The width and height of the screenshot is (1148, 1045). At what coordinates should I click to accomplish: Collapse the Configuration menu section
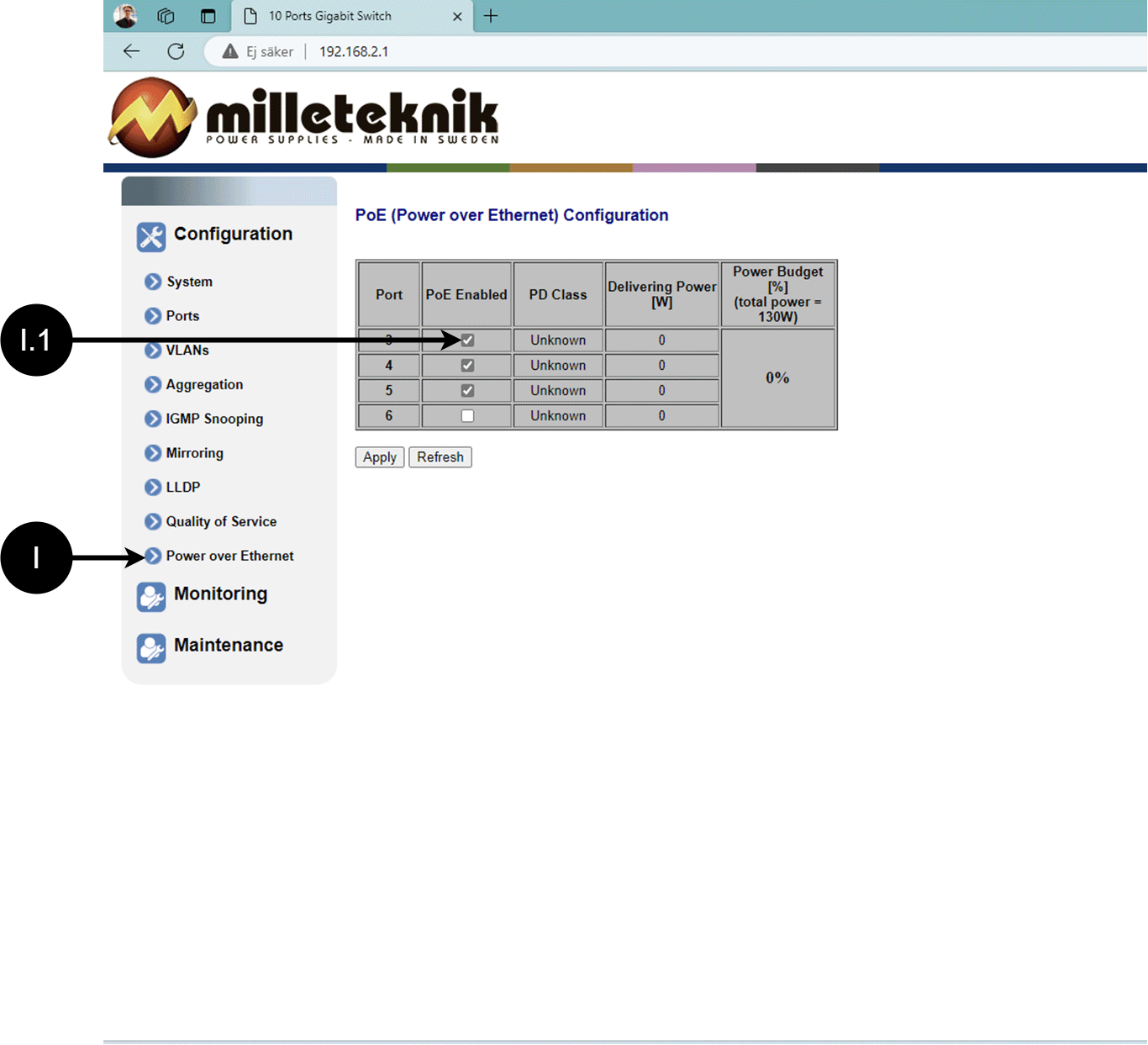click(233, 234)
